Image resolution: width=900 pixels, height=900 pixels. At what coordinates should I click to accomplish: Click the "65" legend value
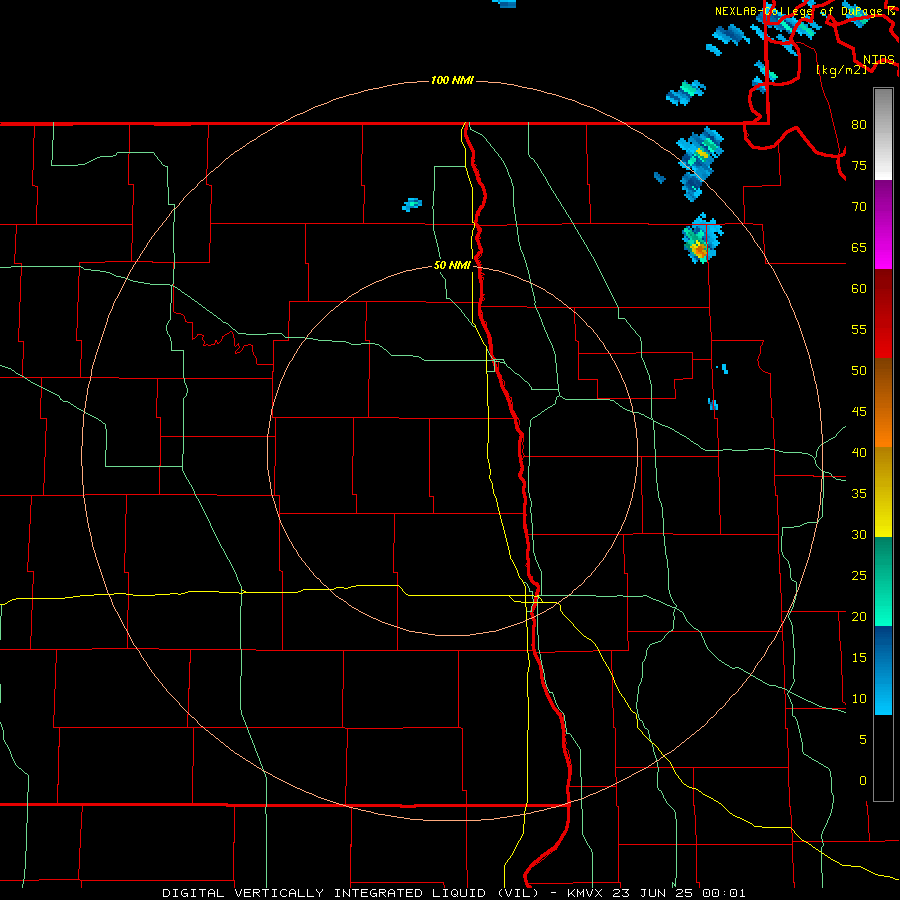tap(859, 247)
